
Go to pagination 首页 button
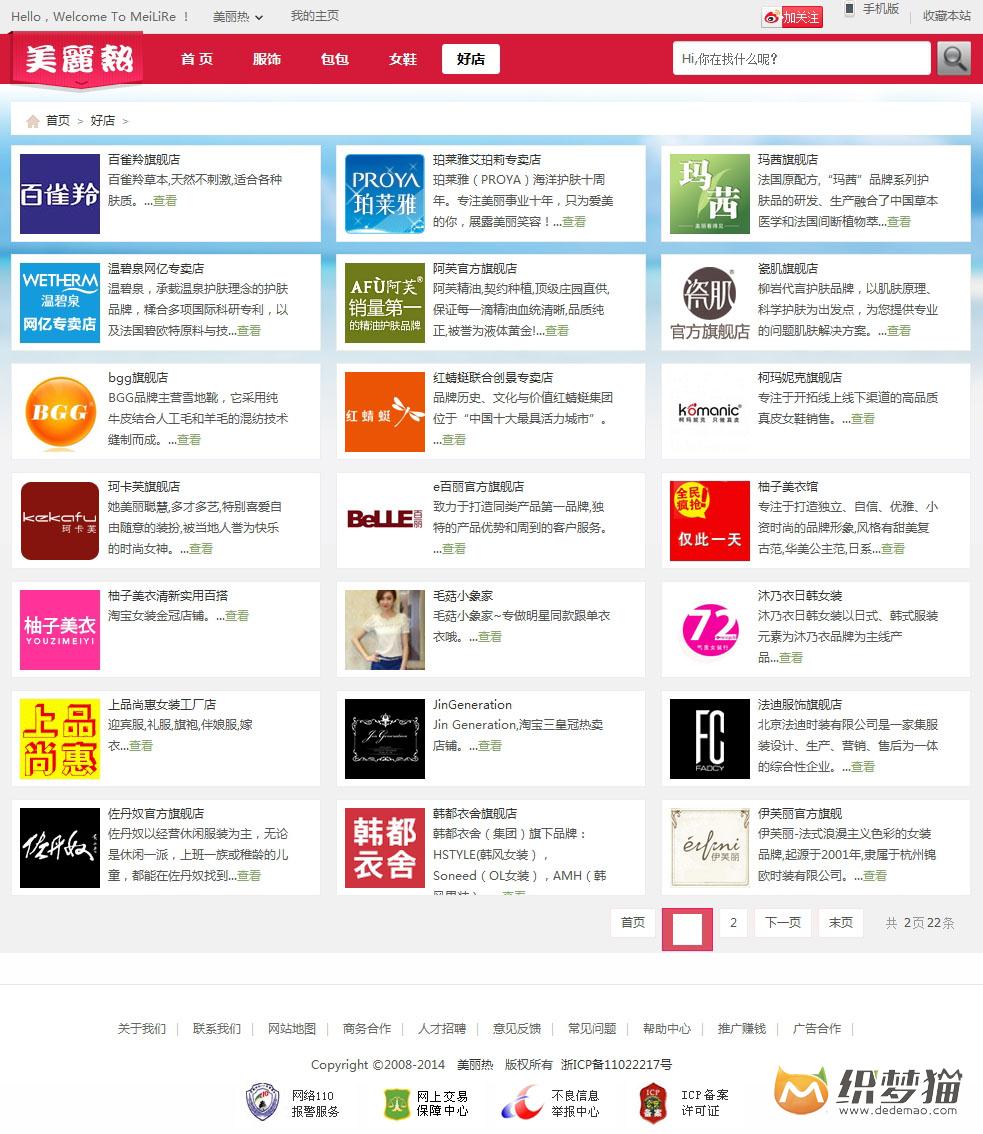click(633, 922)
